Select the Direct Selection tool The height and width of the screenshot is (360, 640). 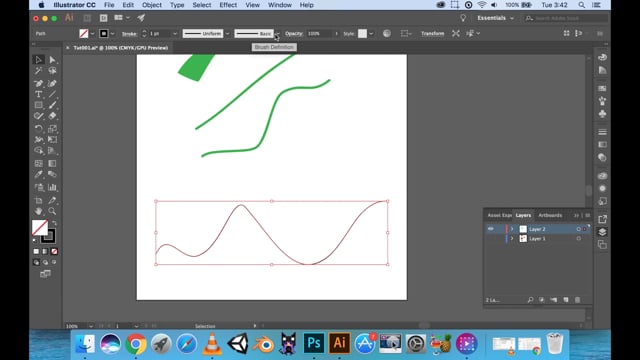52,60
